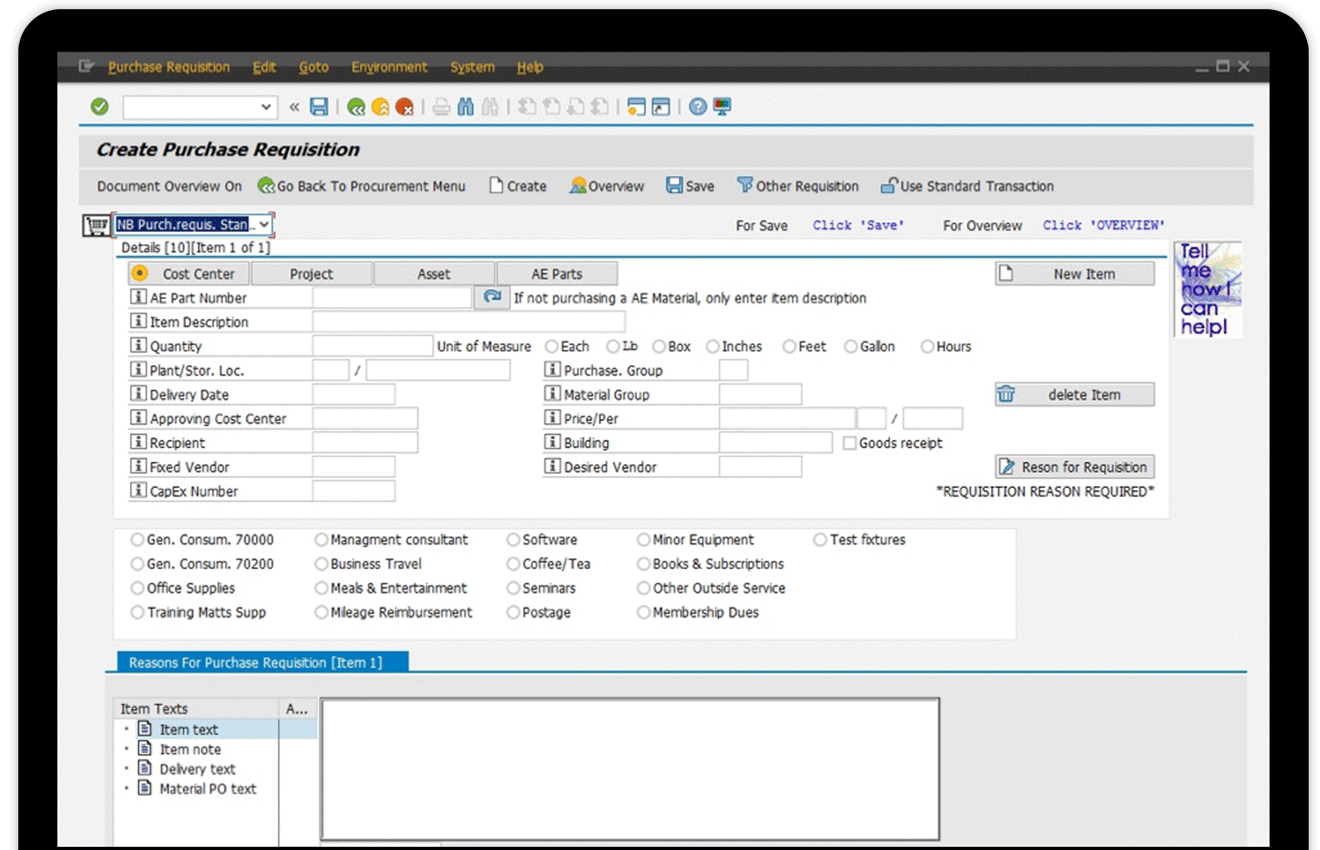Click the yellow Exit icon
Image resolution: width=1320 pixels, height=850 pixels.
[x=380, y=107]
